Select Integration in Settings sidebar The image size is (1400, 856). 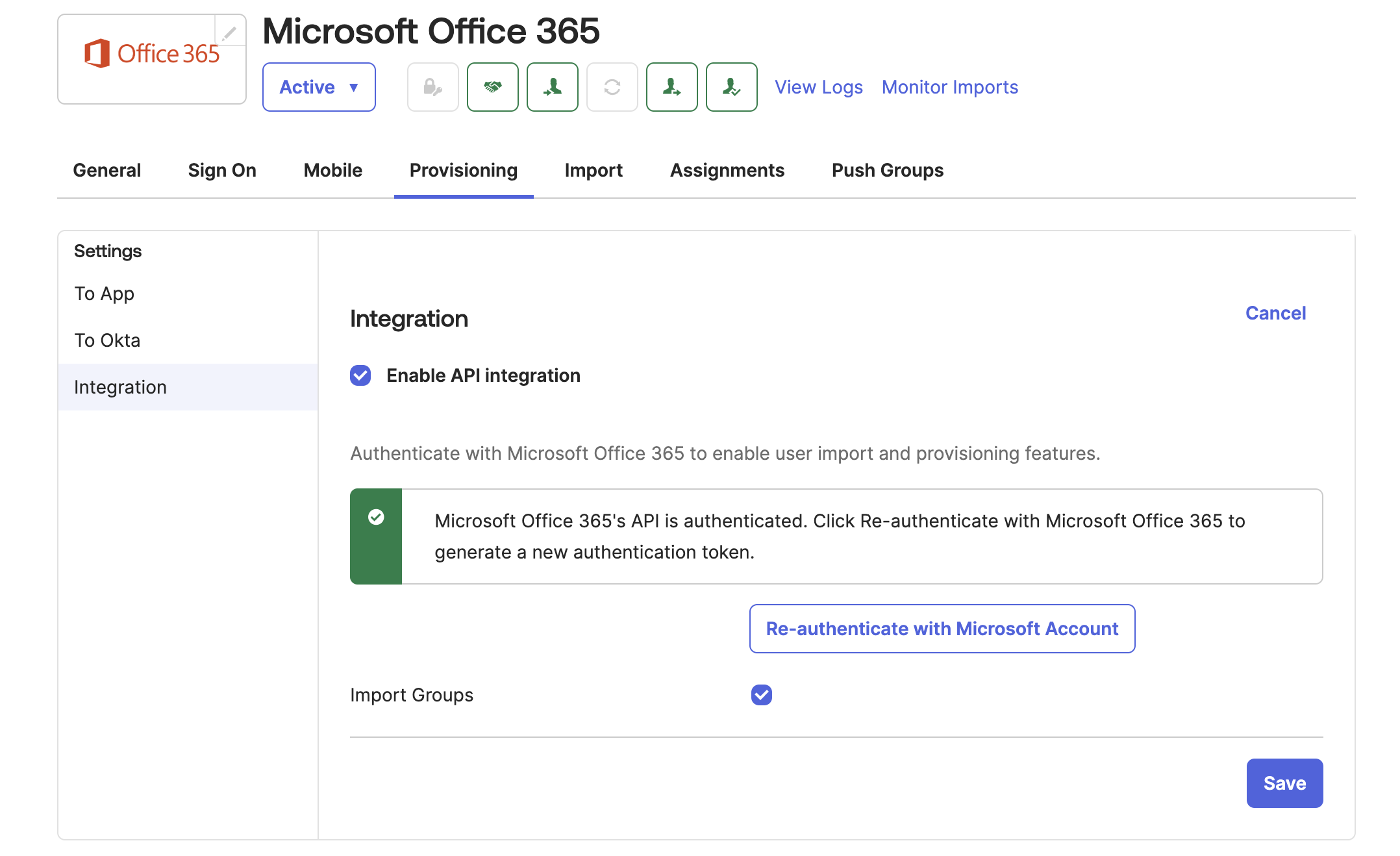(x=188, y=387)
